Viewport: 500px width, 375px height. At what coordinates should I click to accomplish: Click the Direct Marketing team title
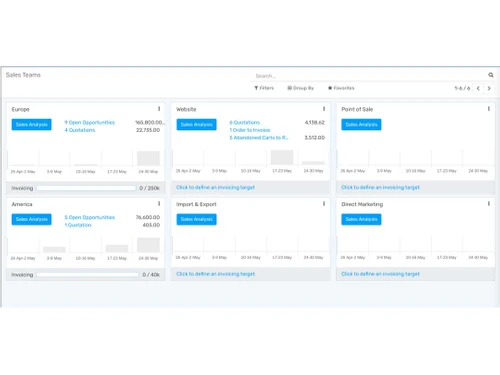point(362,204)
